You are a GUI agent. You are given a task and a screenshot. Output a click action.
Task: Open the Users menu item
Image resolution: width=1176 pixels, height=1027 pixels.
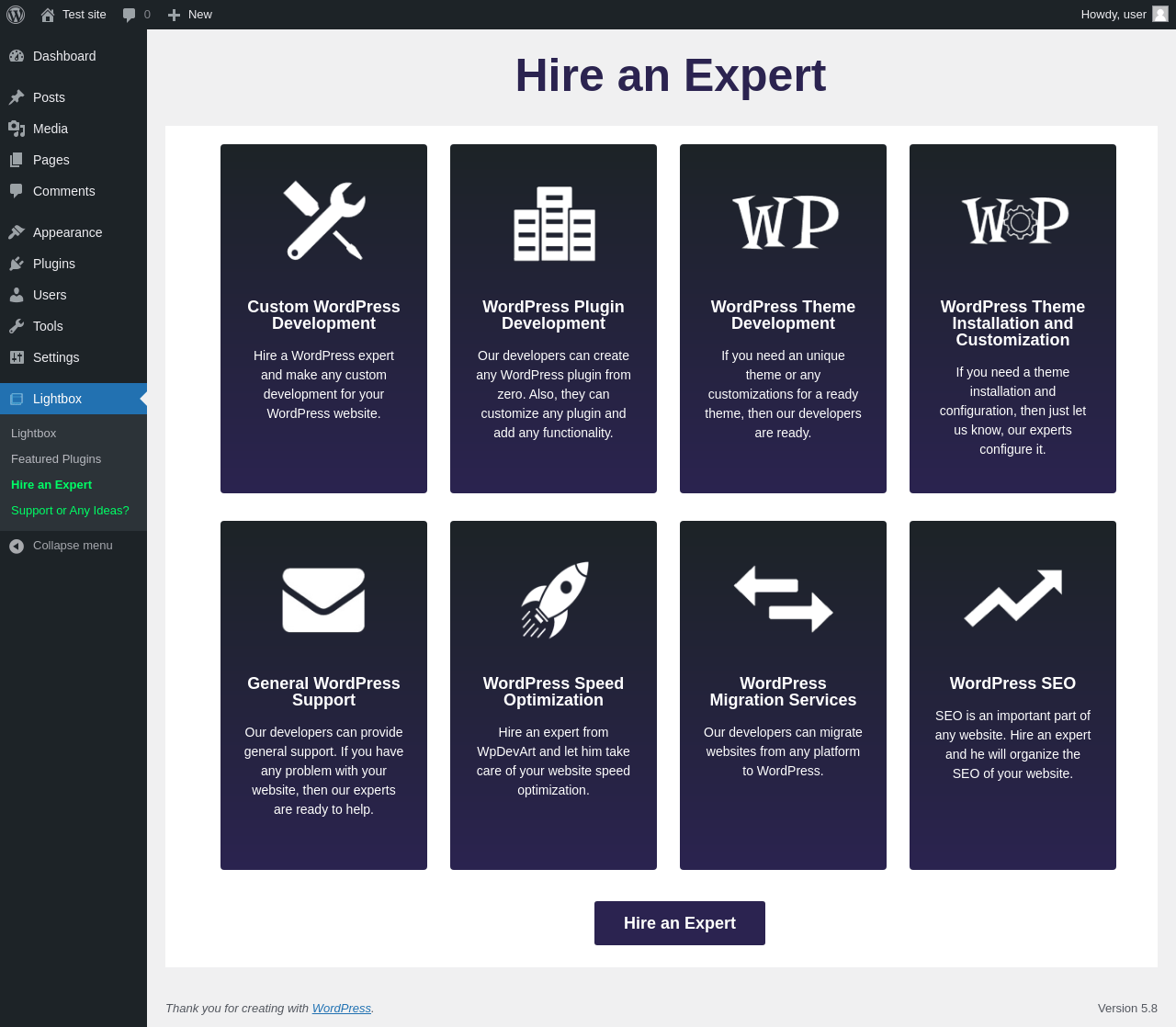(x=73, y=295)
